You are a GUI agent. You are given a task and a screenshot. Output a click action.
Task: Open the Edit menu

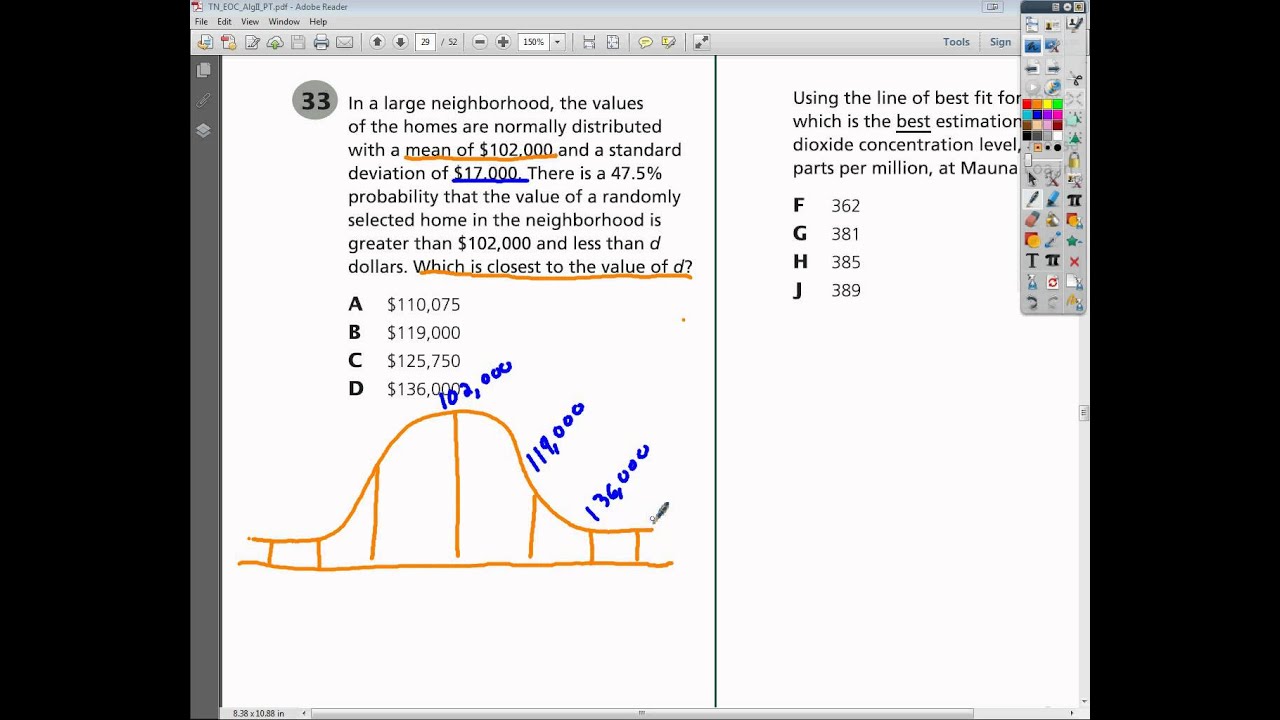pyautogui.click(x=225, y=21)
